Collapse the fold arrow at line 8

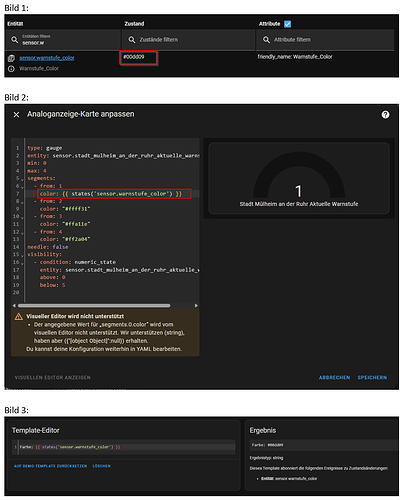pos(22,203)
